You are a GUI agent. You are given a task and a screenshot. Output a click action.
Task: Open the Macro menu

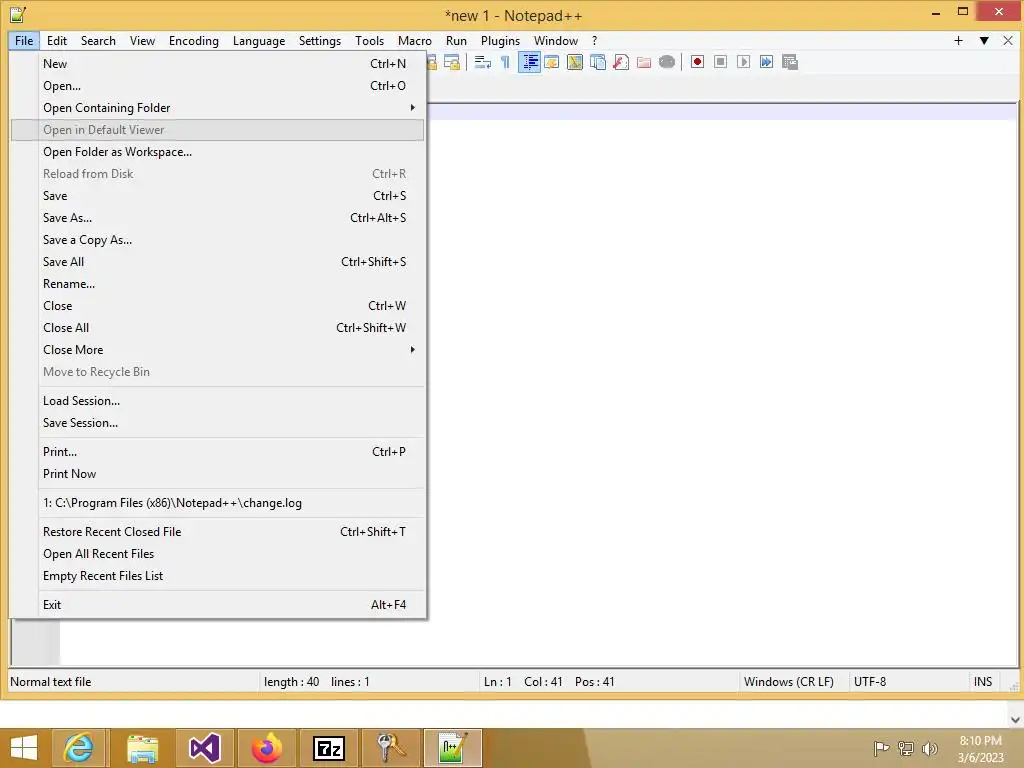[415, 40]
